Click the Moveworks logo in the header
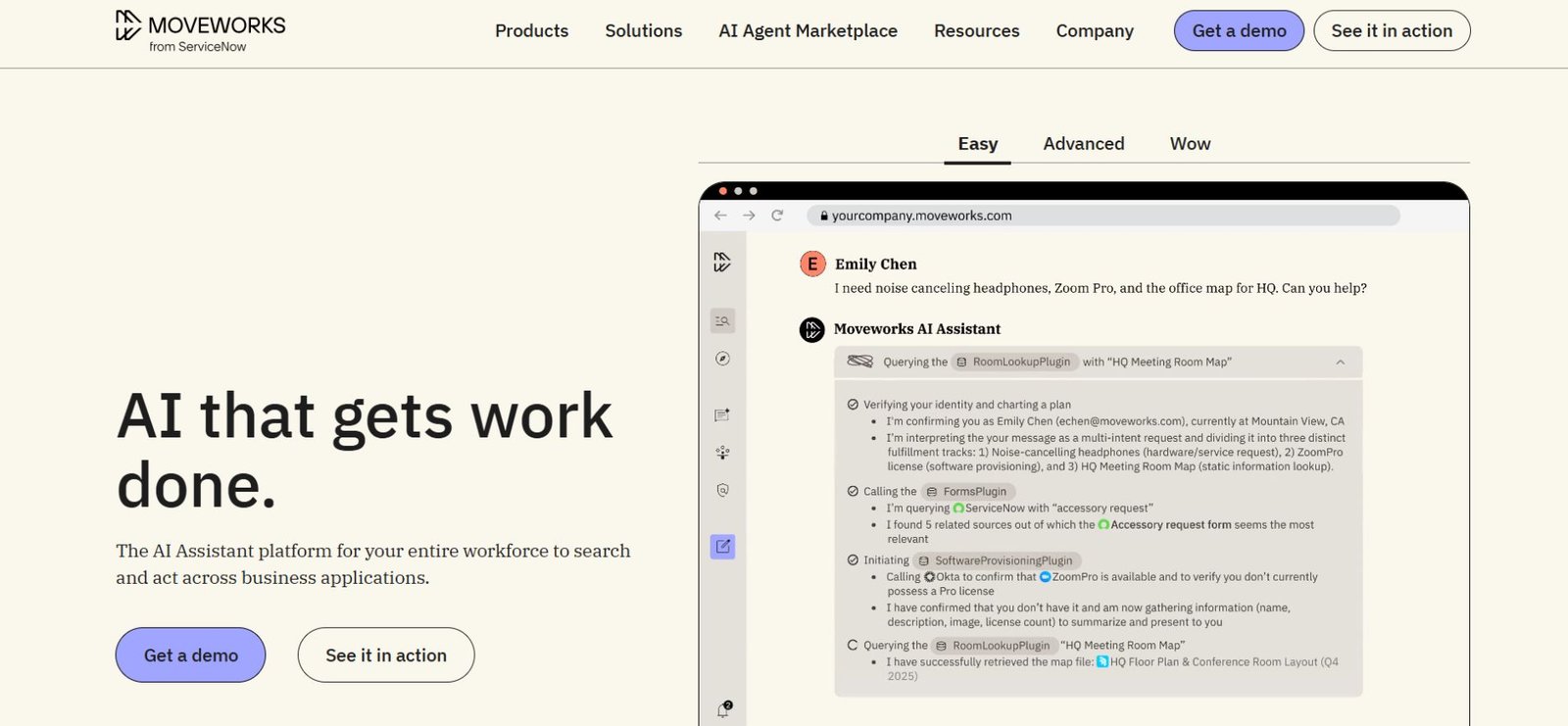 (x=200, y=31)
